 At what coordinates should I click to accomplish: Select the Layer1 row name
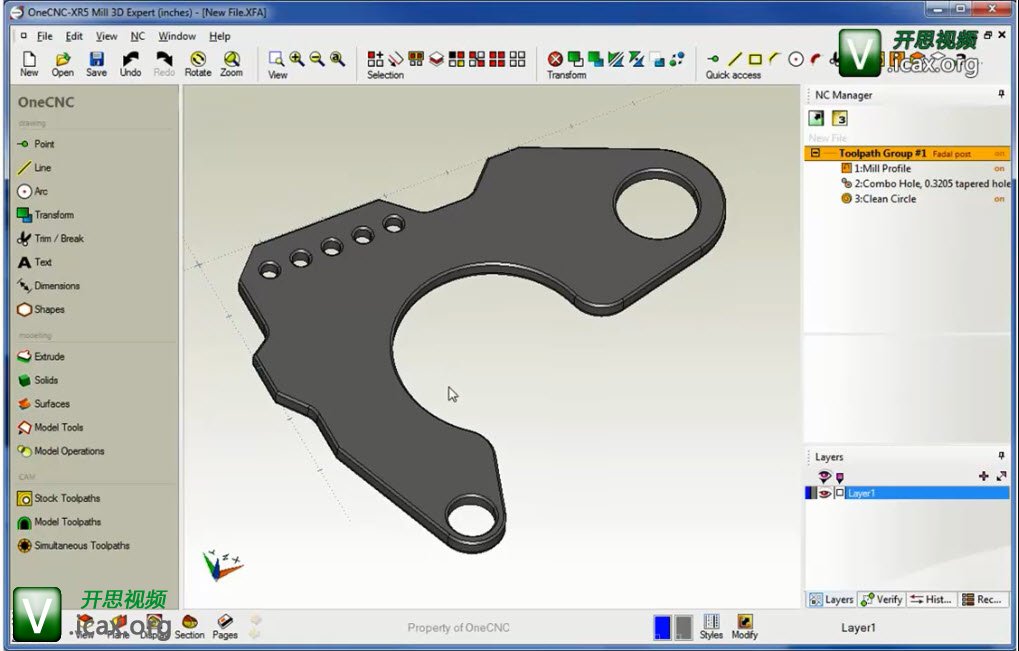coord(862,493)
